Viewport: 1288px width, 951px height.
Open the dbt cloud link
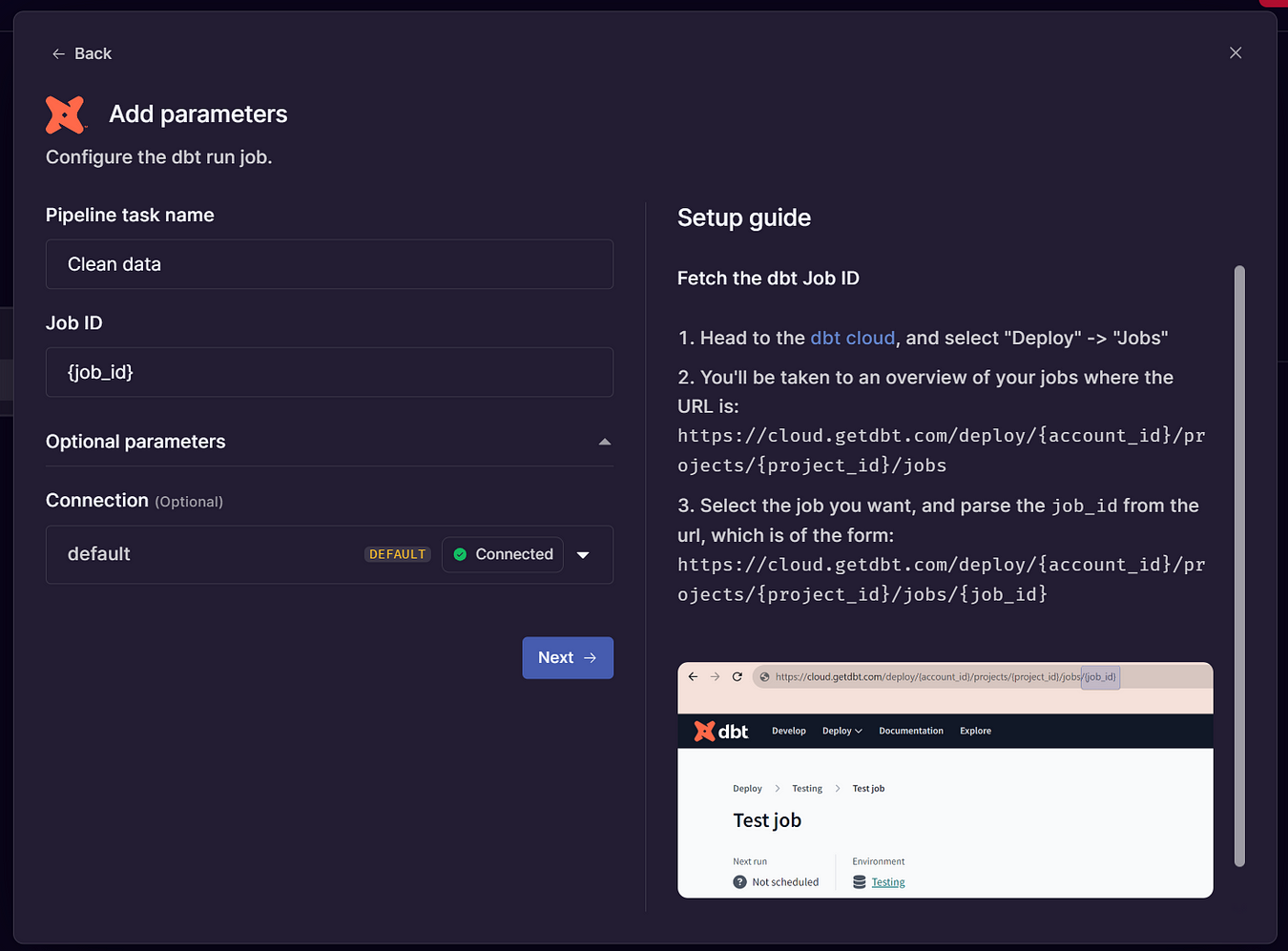point(852,338)
